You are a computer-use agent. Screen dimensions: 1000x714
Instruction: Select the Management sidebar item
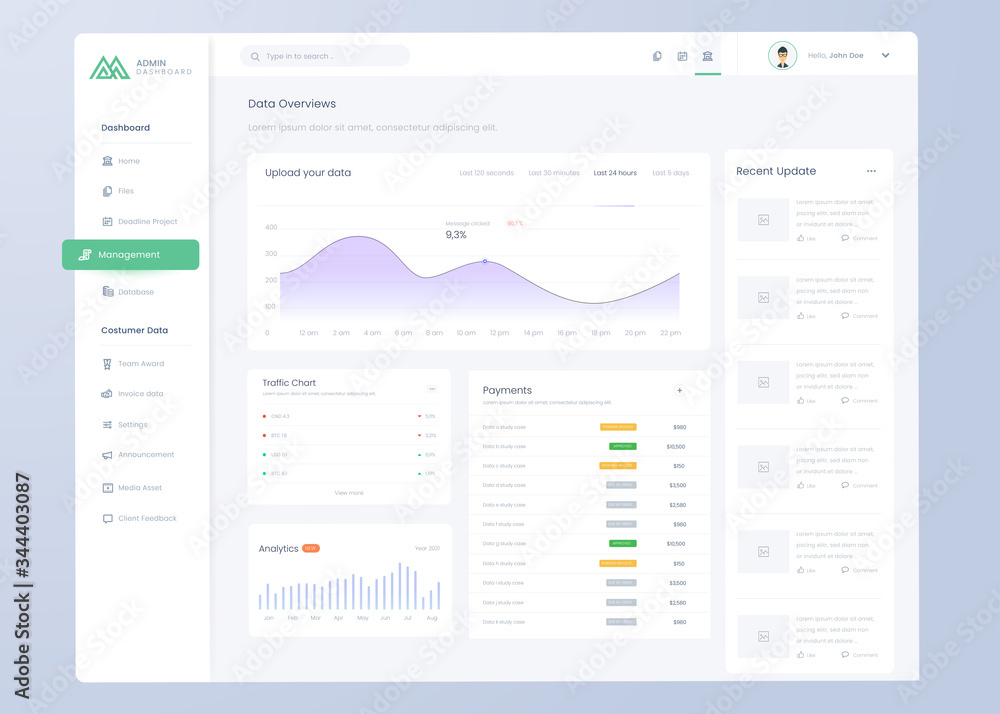(131, 254)
